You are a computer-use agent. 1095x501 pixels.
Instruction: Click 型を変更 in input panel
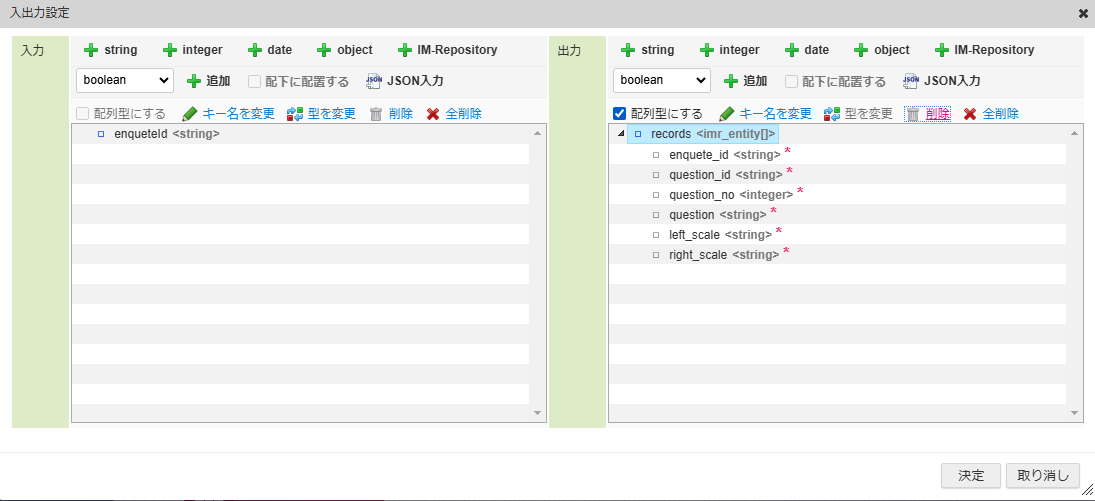tap(321, 114)
